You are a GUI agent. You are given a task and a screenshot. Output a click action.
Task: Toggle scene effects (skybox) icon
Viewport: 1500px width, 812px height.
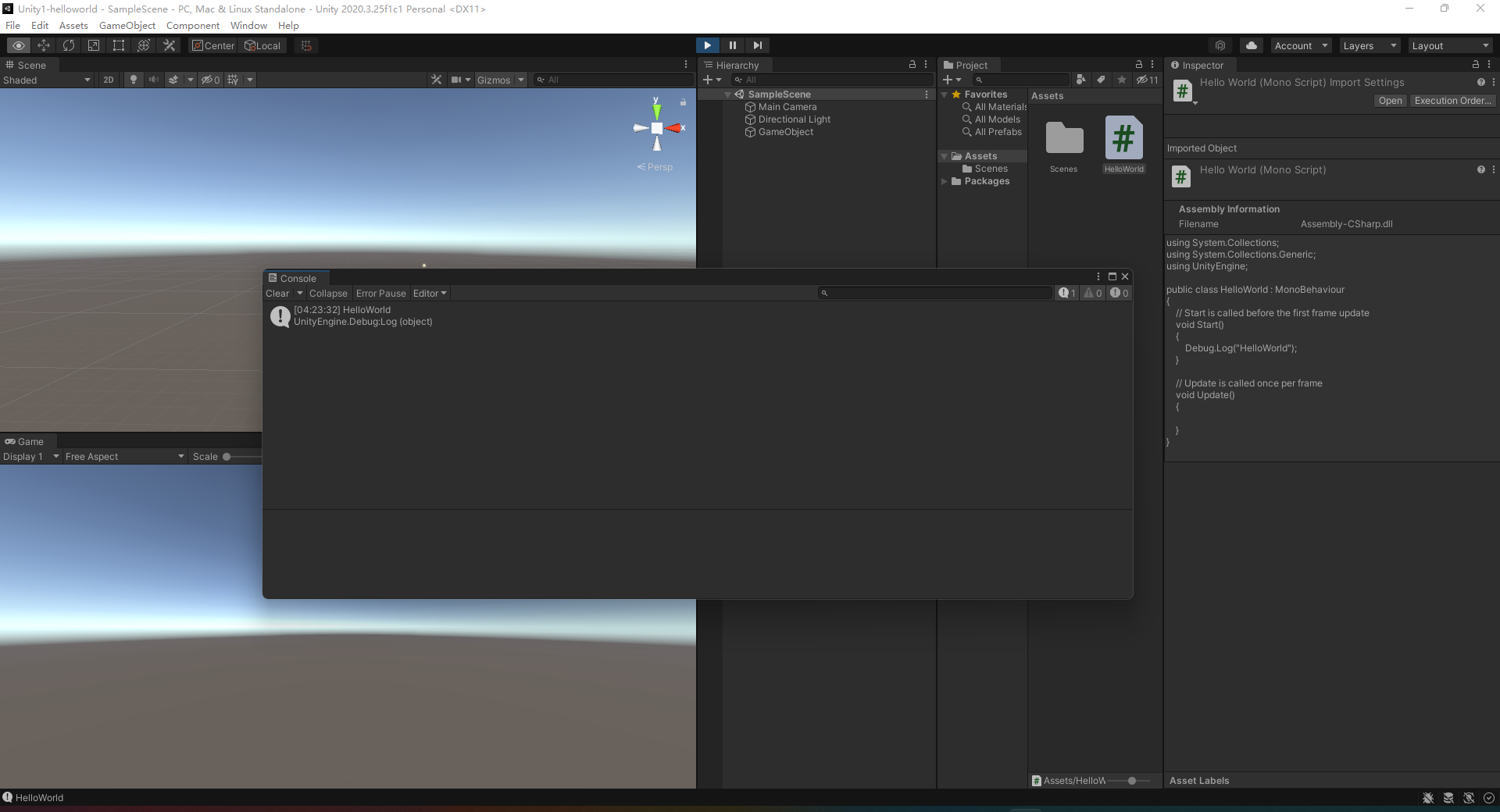coord(173,80)
